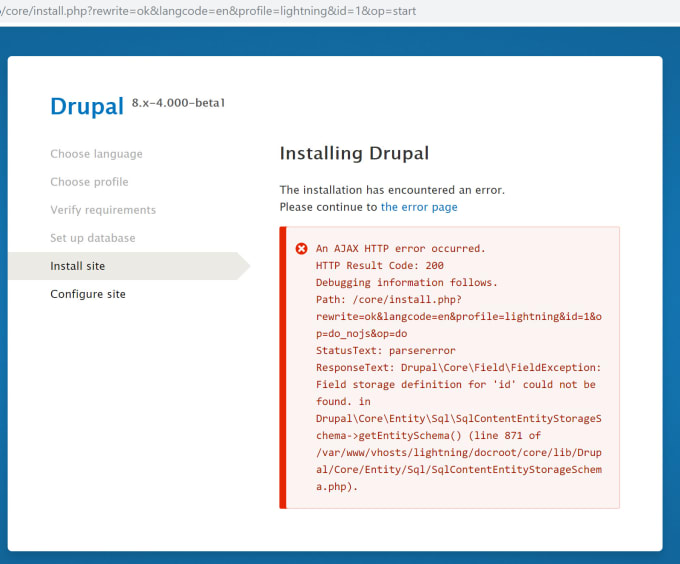The width and height of the screenshot is (680, 564).
Task: Click the browser address bar URL
Action: (x=208, y=11)
